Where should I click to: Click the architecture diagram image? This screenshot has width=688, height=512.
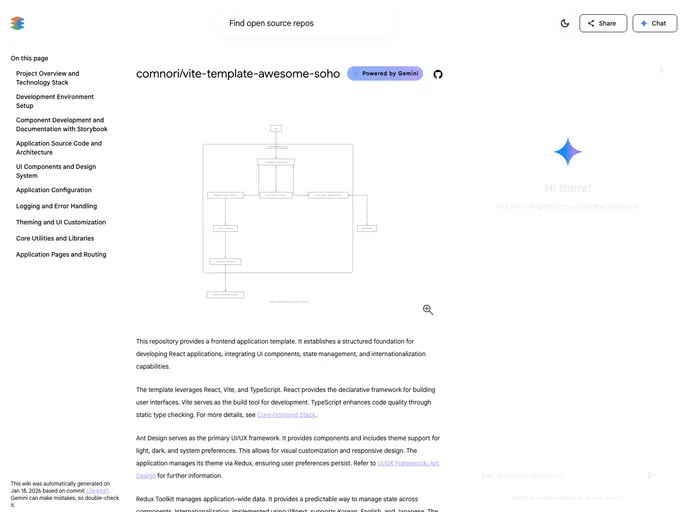pyautogui.click(x=278, y=212)
